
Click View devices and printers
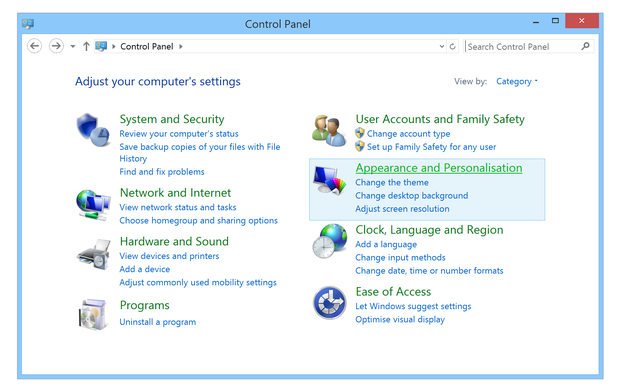[169, 256]
